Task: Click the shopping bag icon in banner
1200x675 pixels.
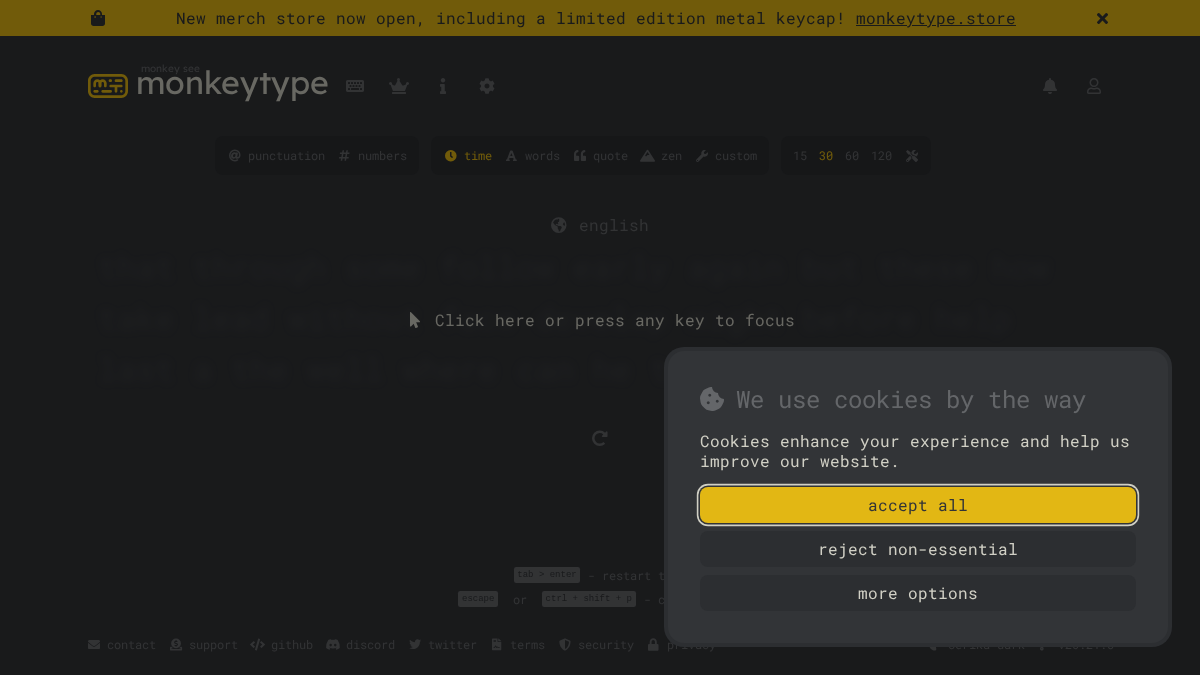Action: (x=98, y=18)
